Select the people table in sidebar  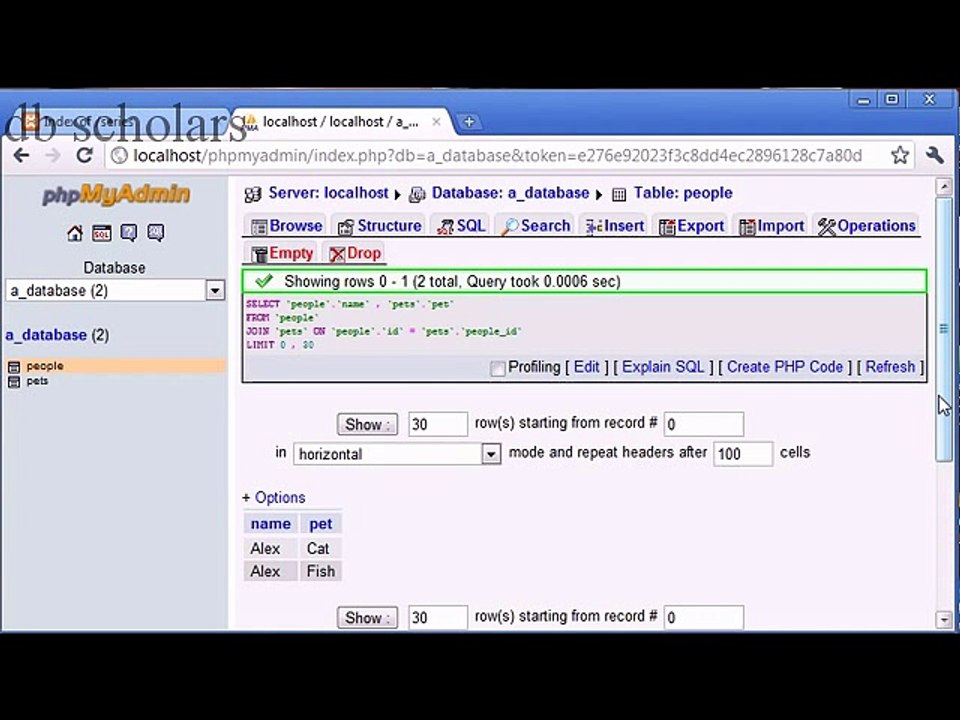pyautogui.click(x=45, y=366)
